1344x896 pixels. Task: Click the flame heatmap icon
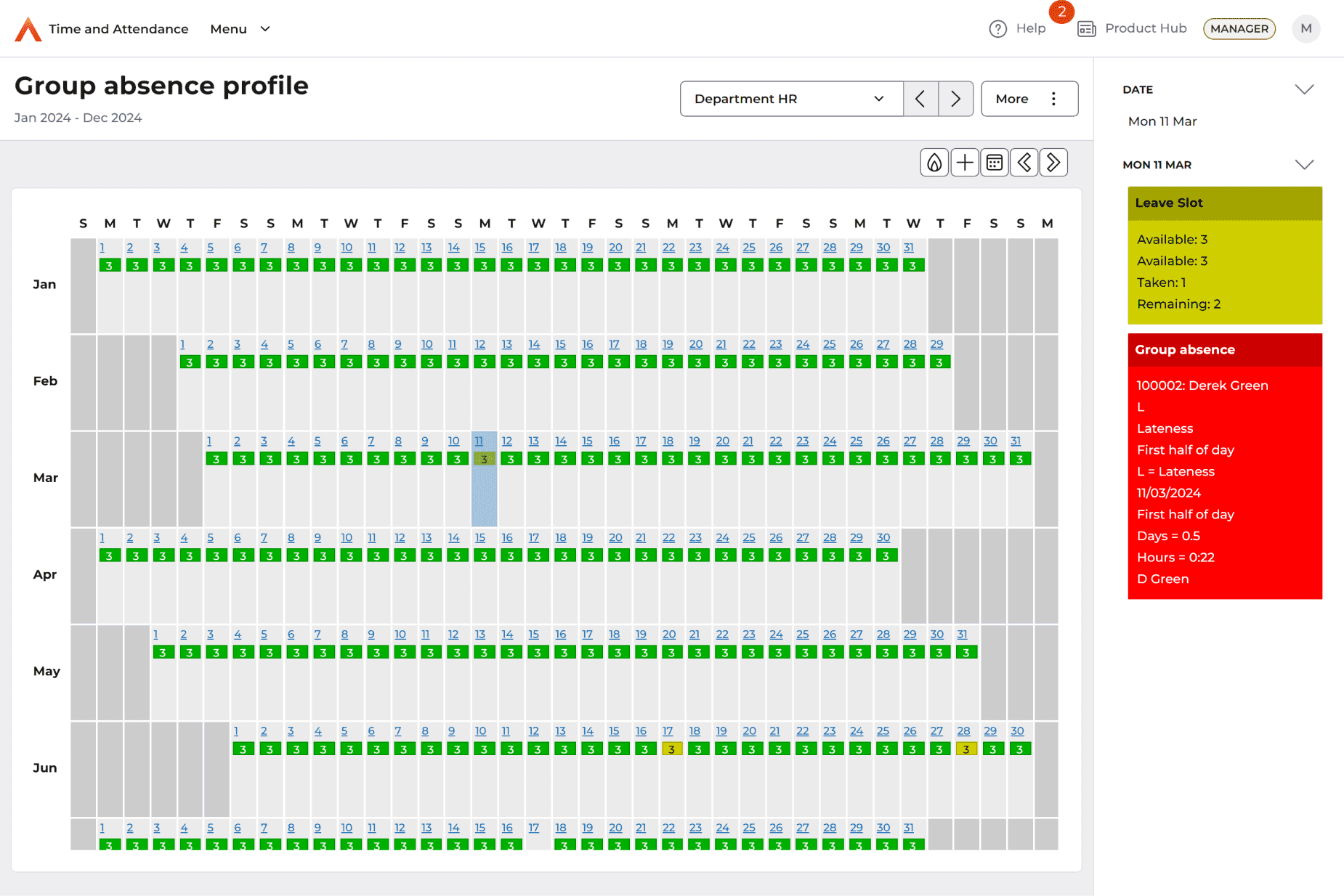click(934, 163)
